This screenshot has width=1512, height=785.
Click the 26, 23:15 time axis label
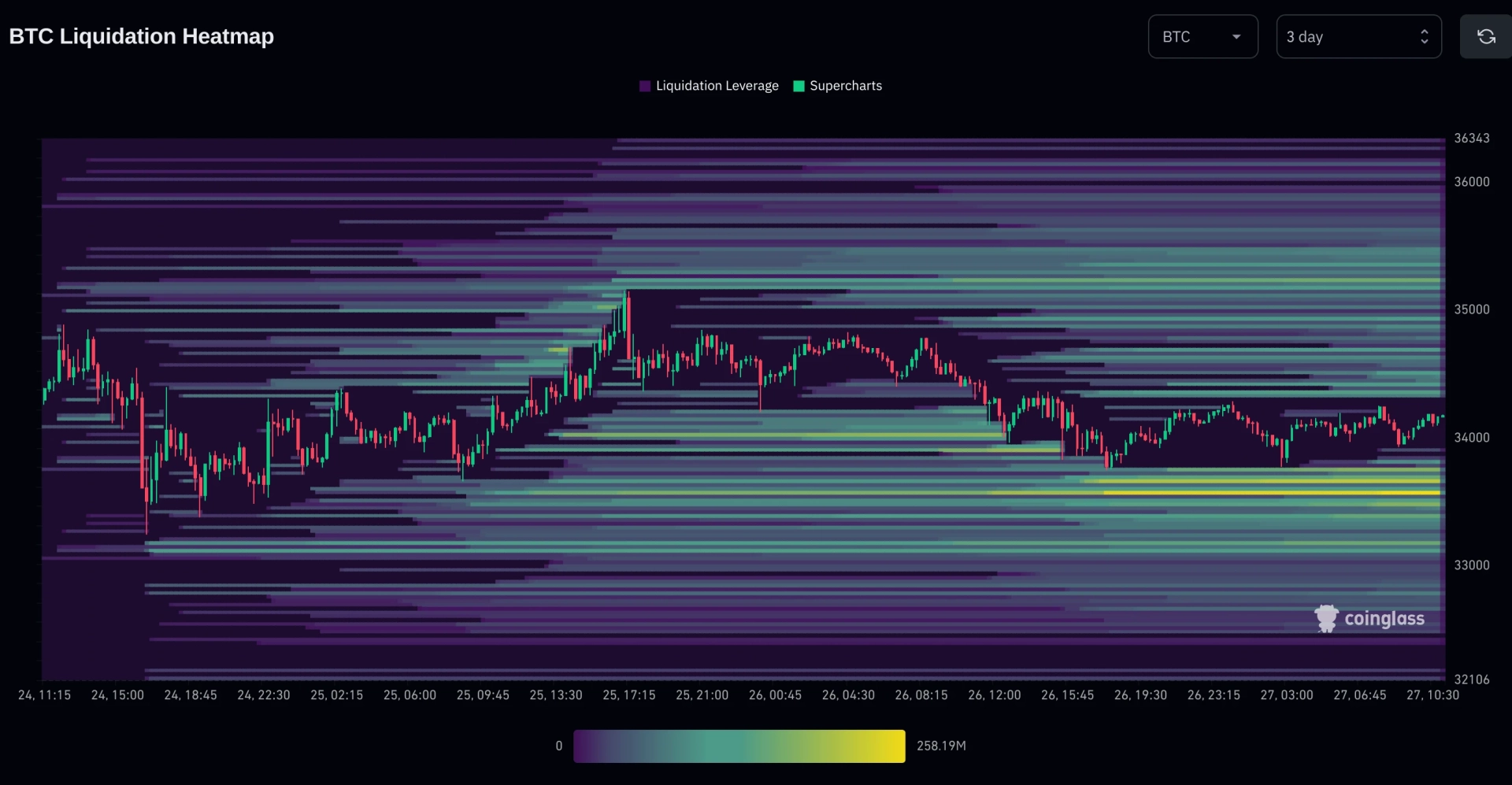(x=1214, y=695)
